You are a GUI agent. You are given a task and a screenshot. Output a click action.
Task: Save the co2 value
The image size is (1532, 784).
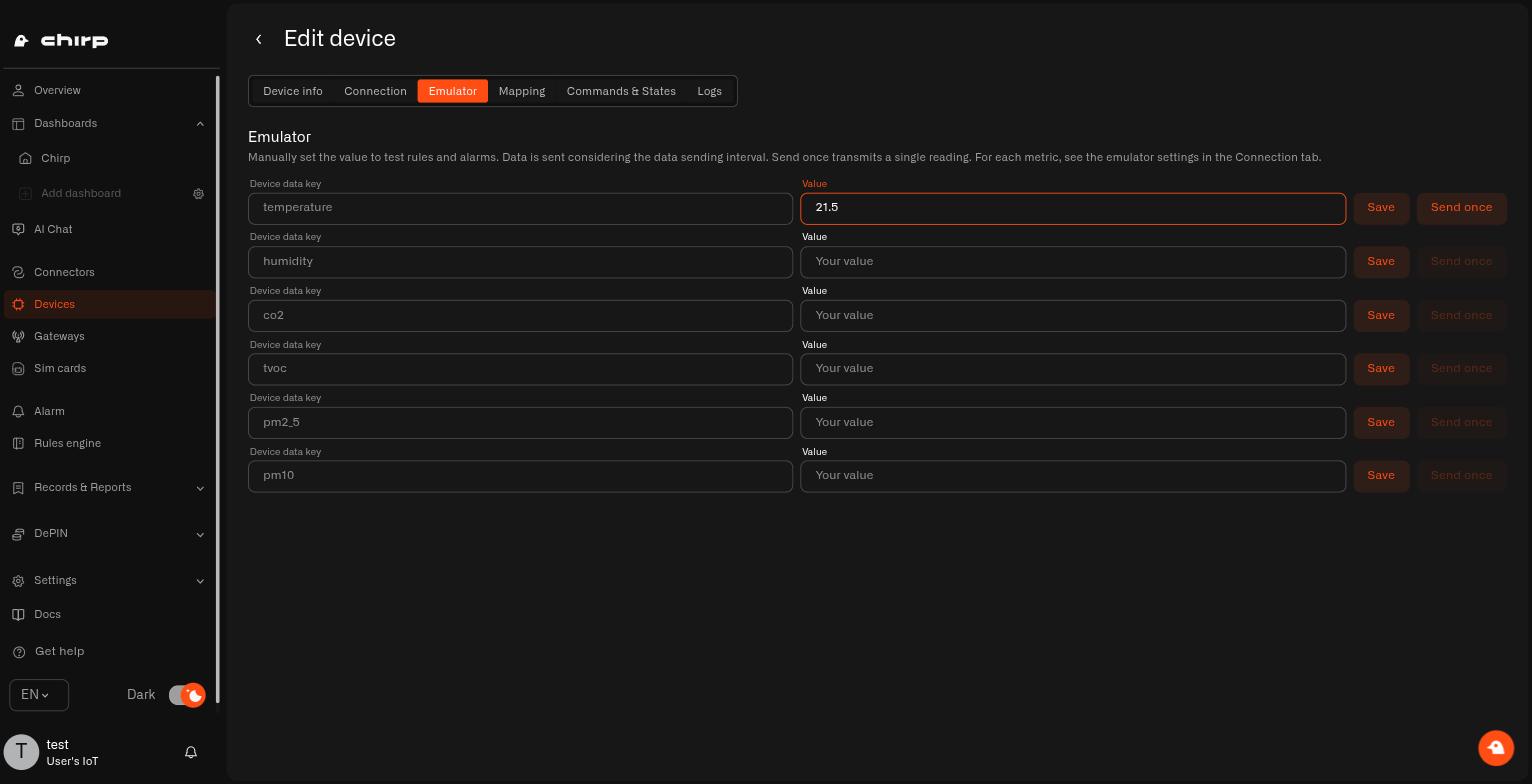click(1381, 316)
